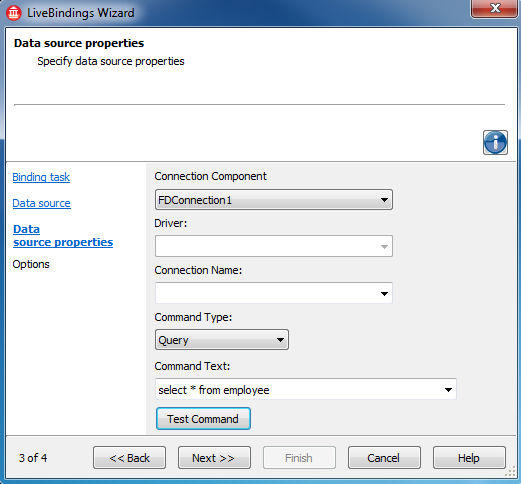Screen dimensions: 521x484
Task: Click the Finish button
Action: [x=299, y=458]
